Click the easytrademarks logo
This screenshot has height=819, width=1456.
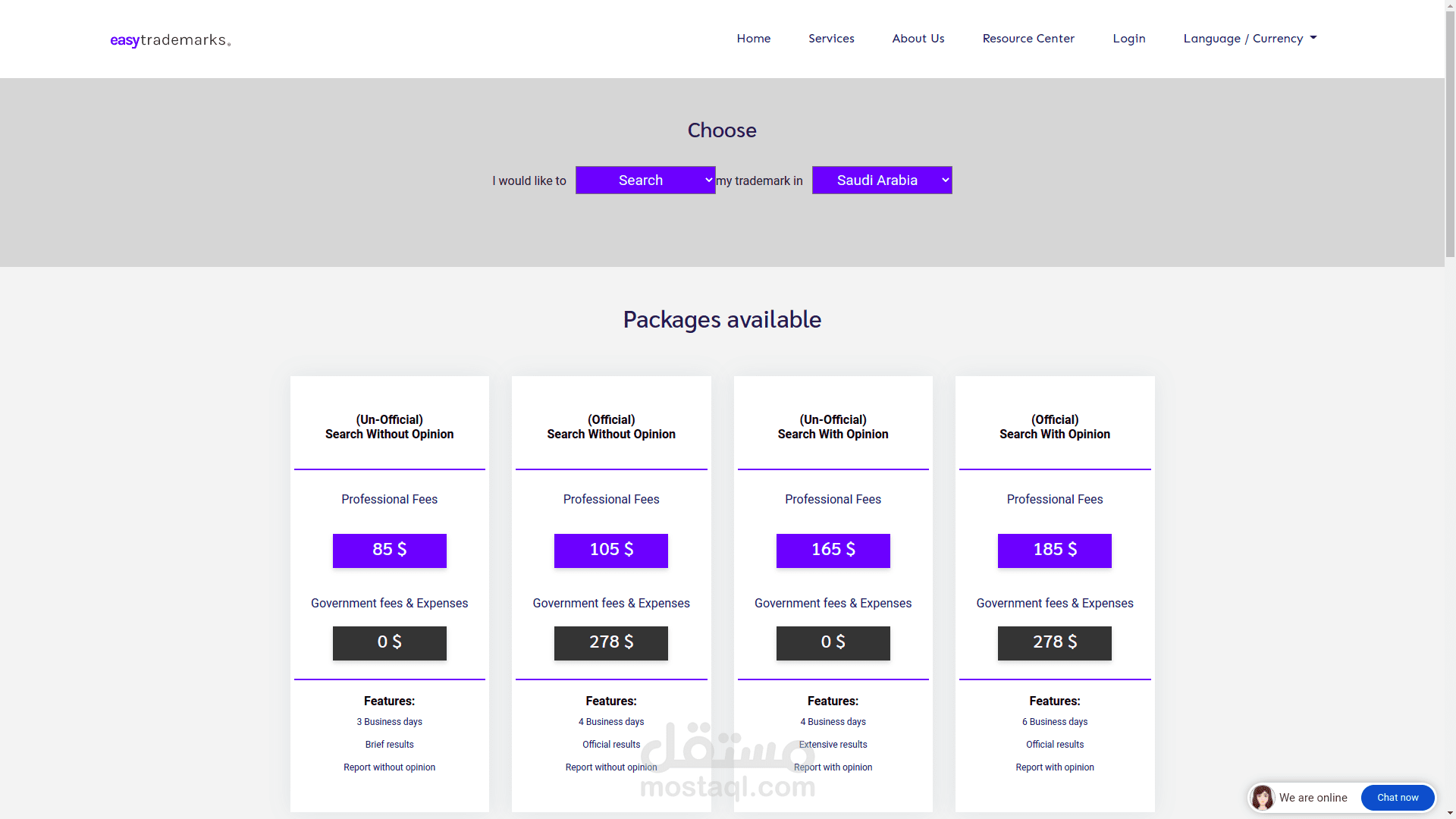tap(170, 39)
